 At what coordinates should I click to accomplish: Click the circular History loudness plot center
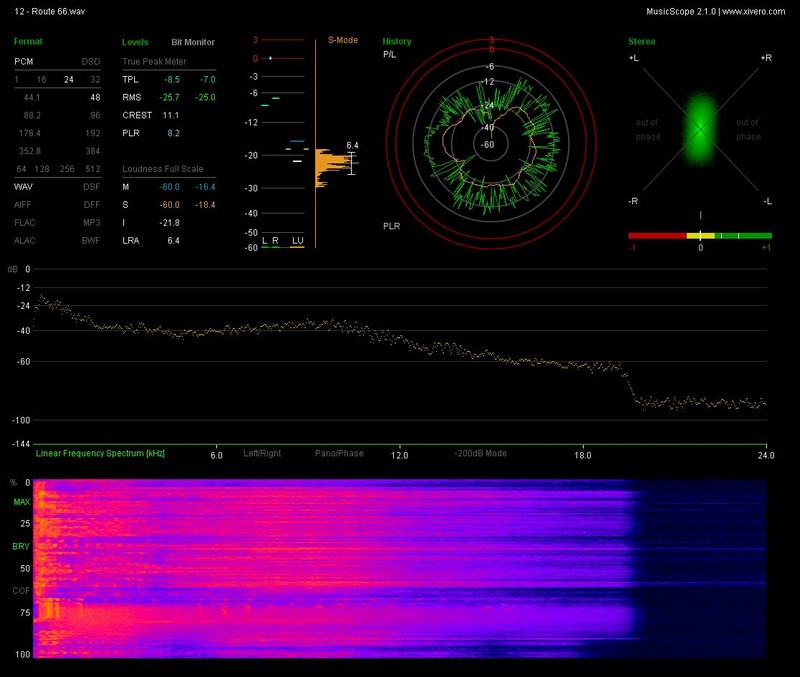(491, 144)
